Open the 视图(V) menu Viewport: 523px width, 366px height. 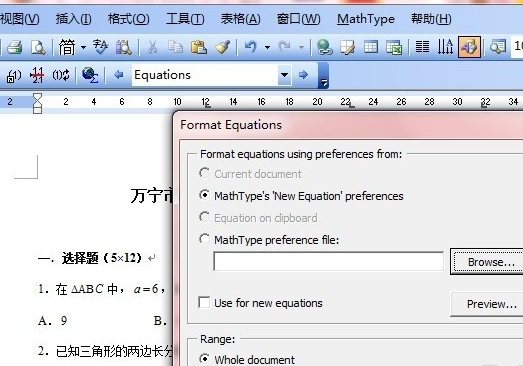[x=19, y=19]
